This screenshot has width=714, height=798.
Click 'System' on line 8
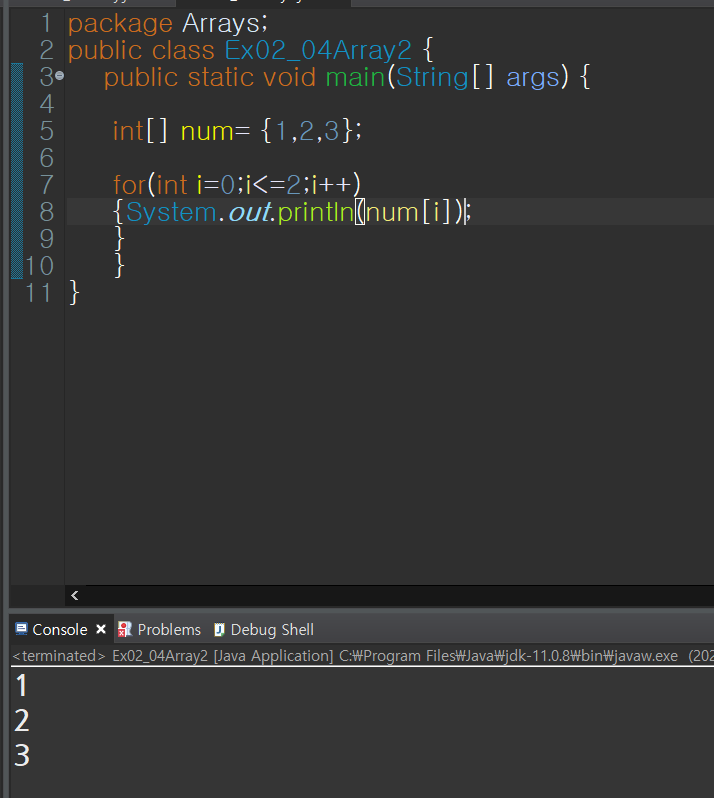171,212
